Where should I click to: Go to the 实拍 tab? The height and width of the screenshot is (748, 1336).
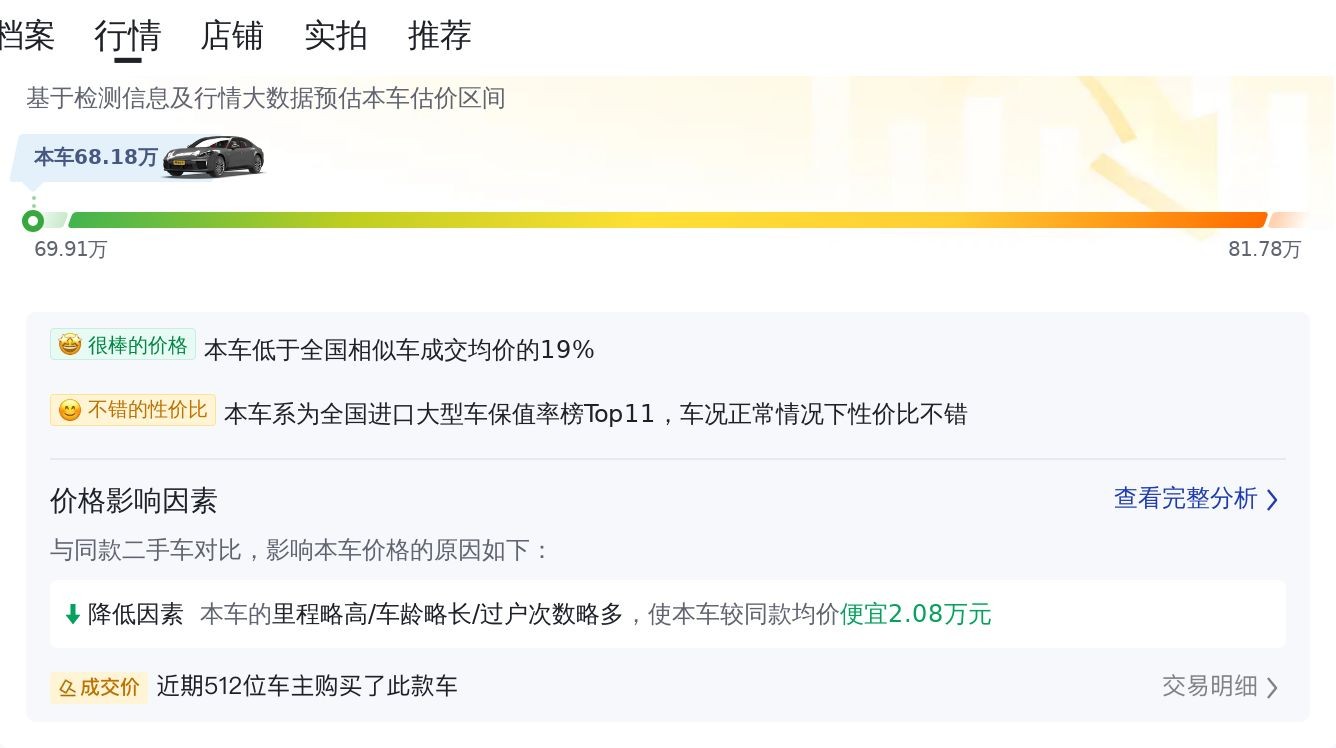point(335,36)
